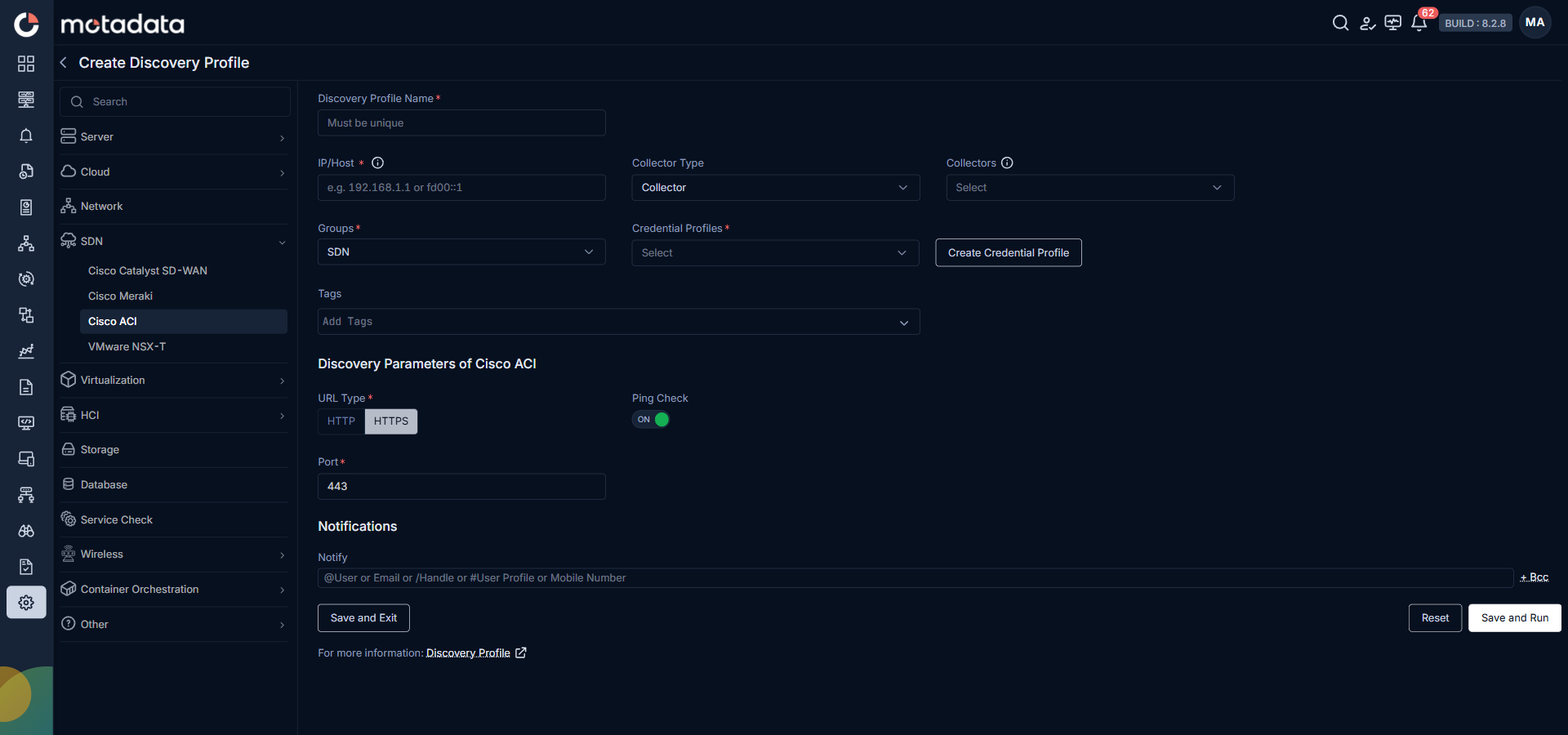Open the gear settings icon in left rail
This screenshot has height=735, width=1568.
(26, 603)
